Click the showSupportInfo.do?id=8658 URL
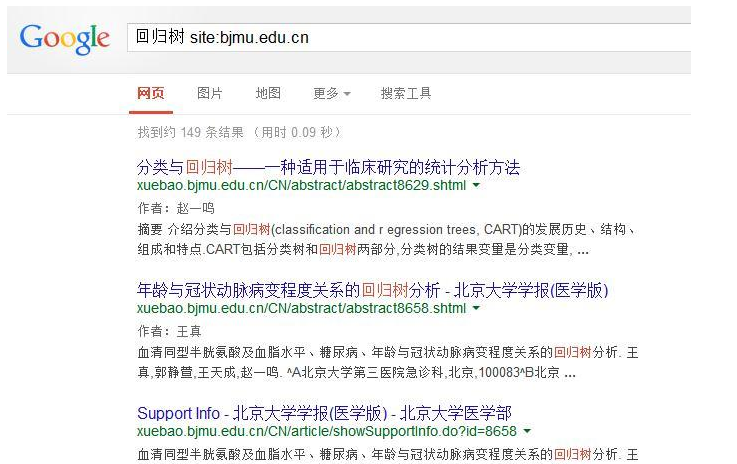Viewport: 737px width, 464px height. pos(327,431)
